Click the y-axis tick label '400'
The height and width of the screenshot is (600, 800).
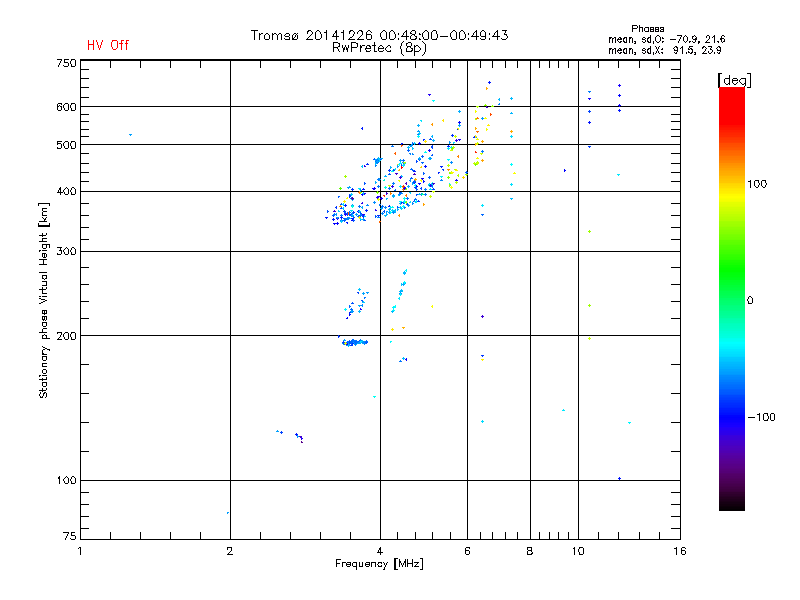66,192
